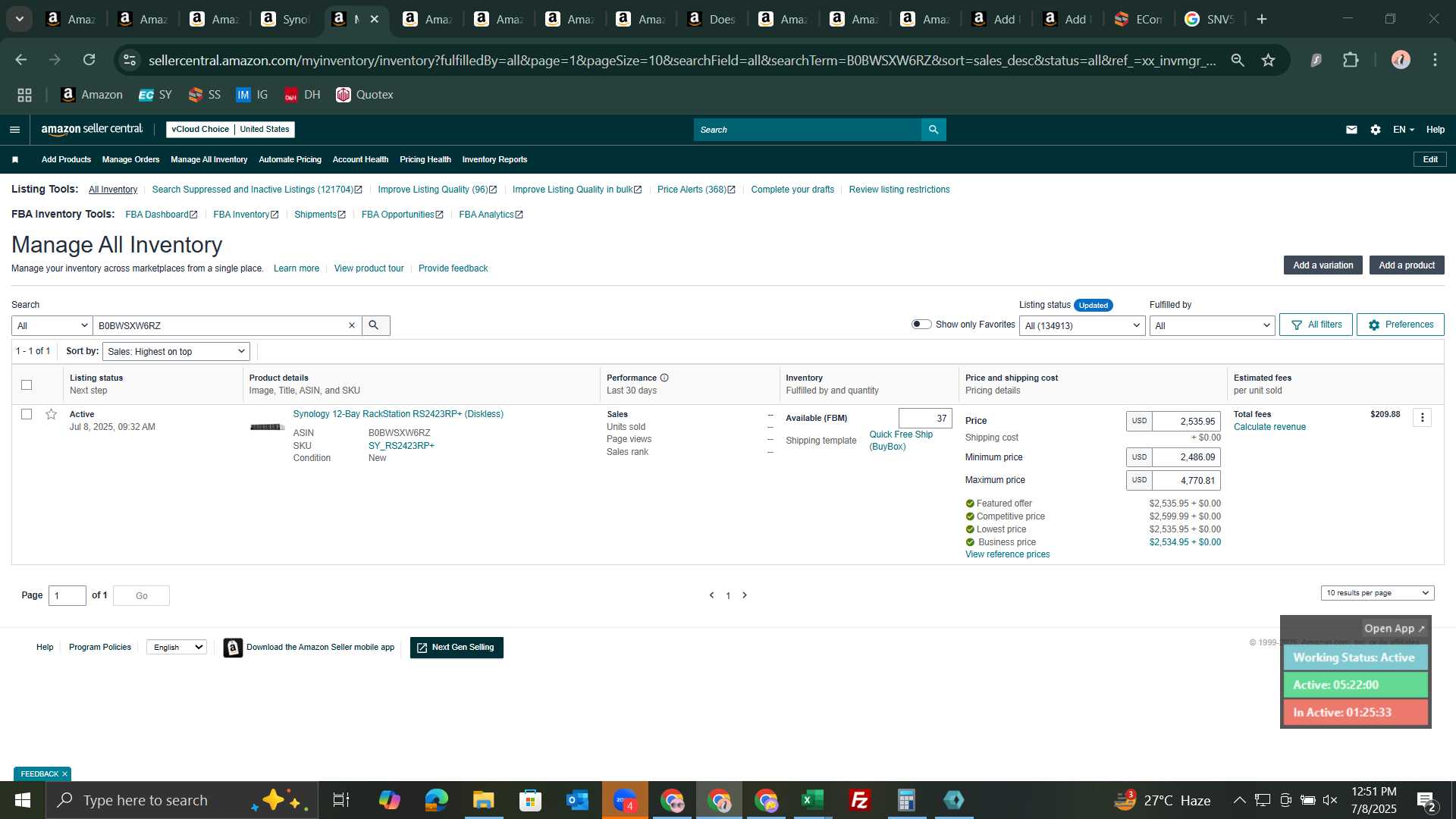
Task: Open Manage Orders menu item
Action: 130,160
